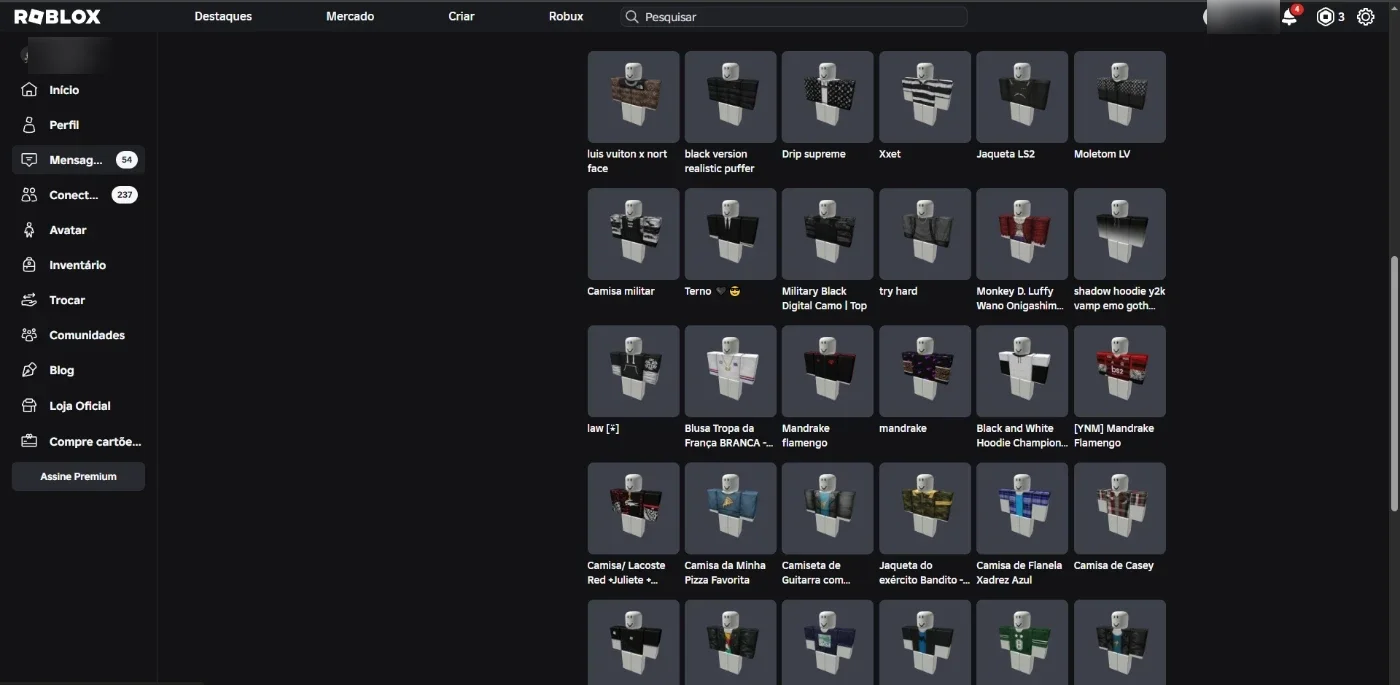The image size is (1400, 685).
Task: Click the search magnifier icon
Action: (631, 17)
